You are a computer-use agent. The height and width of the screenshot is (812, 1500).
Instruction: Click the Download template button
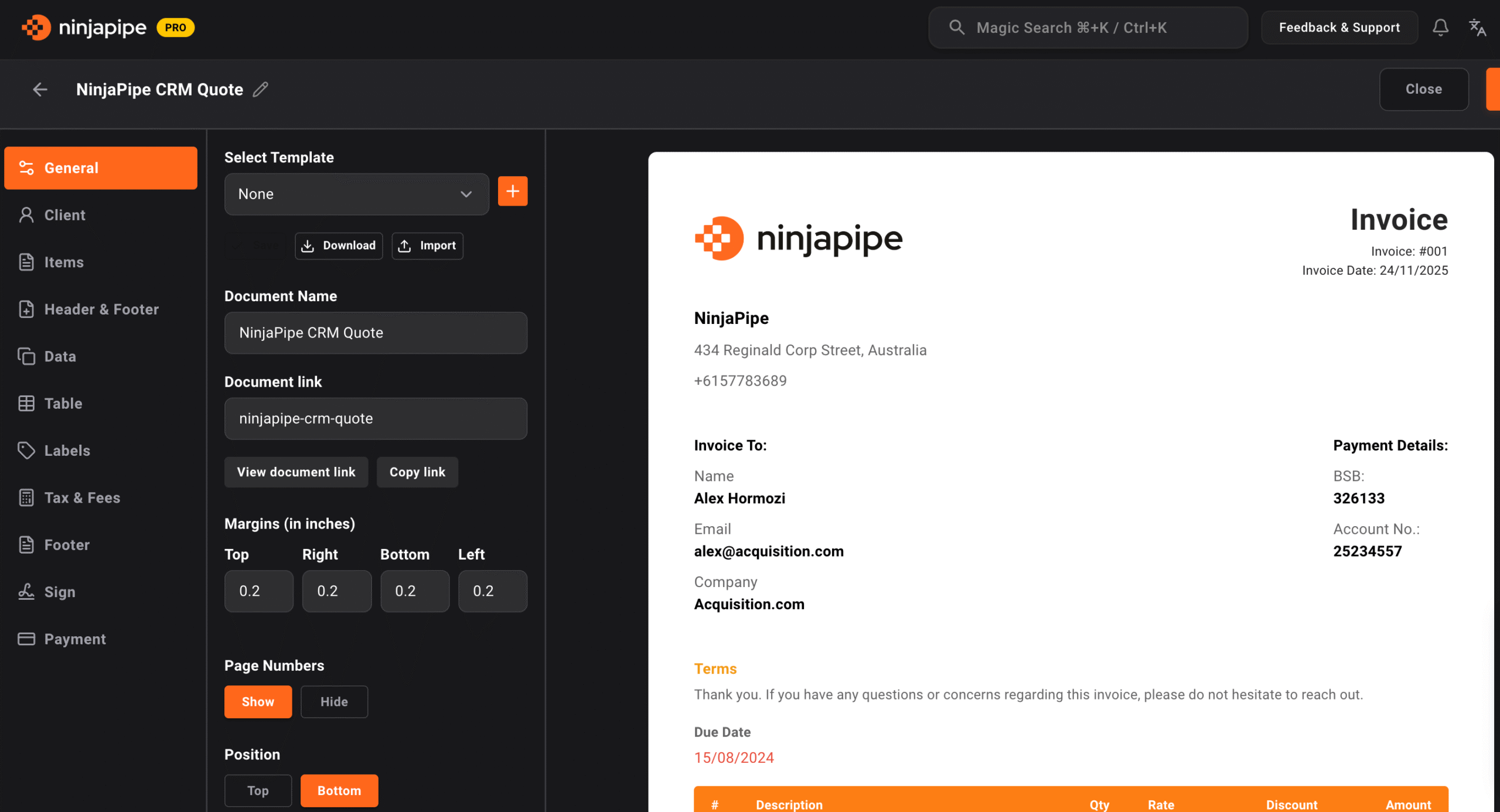click(339, 245)
